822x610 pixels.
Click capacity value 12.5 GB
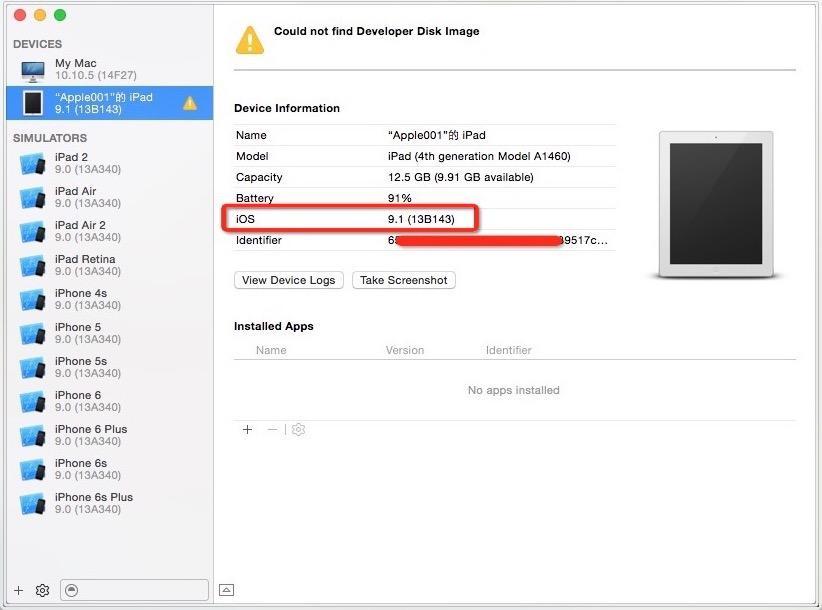461,177
